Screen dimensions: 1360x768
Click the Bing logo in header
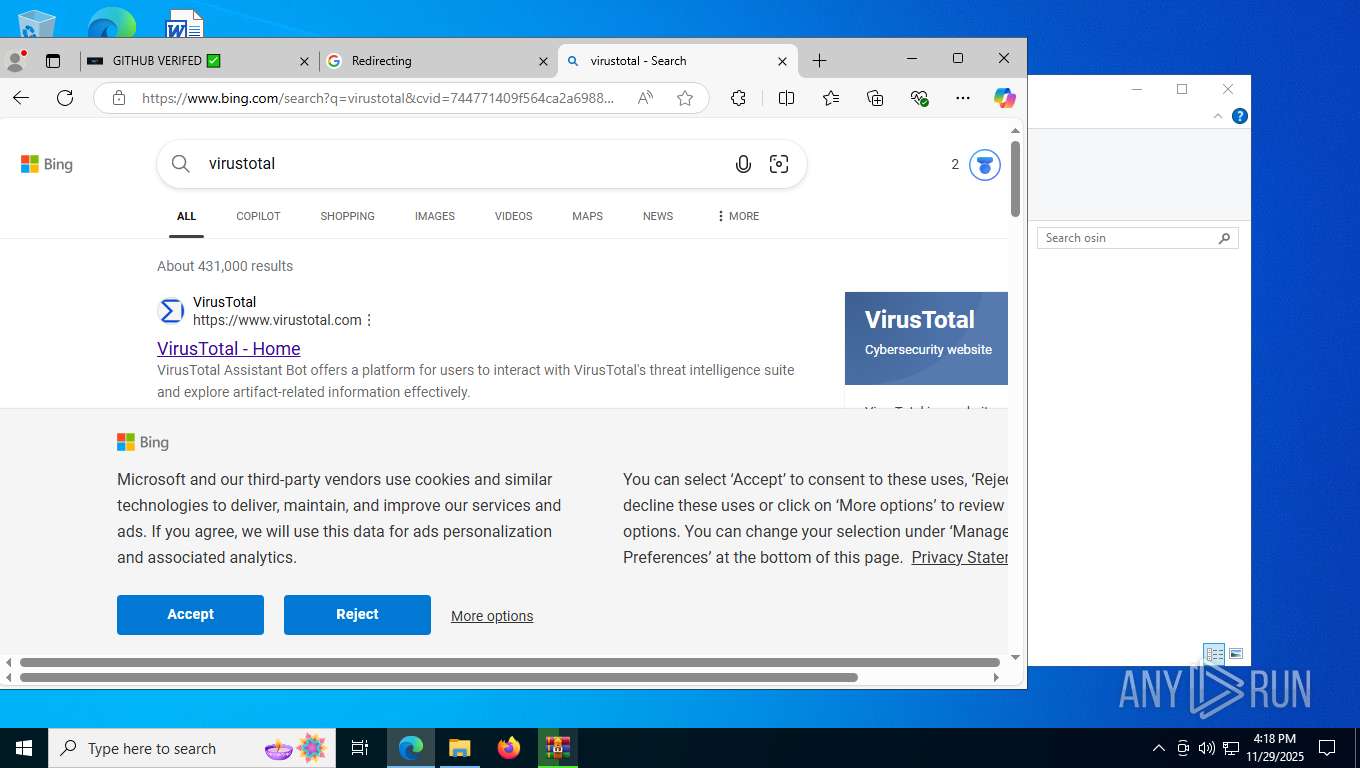click(47, 164)
